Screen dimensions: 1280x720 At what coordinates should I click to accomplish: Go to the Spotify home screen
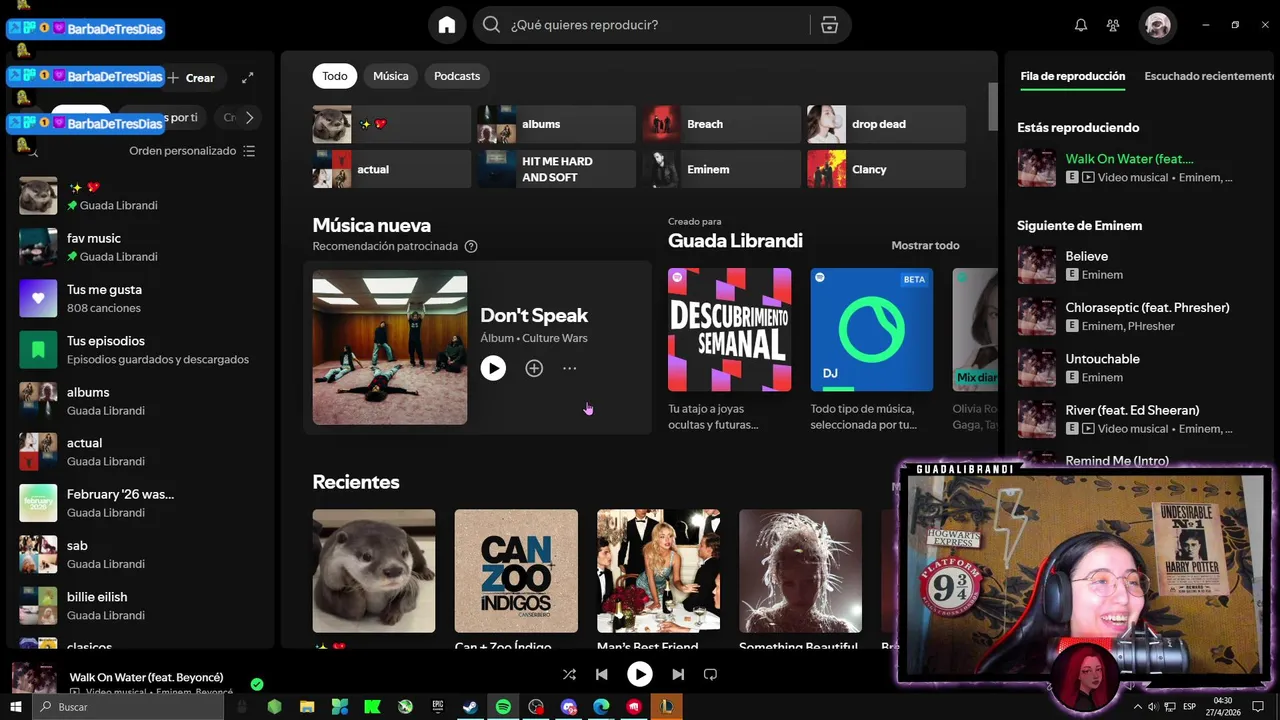click(447, 25)
